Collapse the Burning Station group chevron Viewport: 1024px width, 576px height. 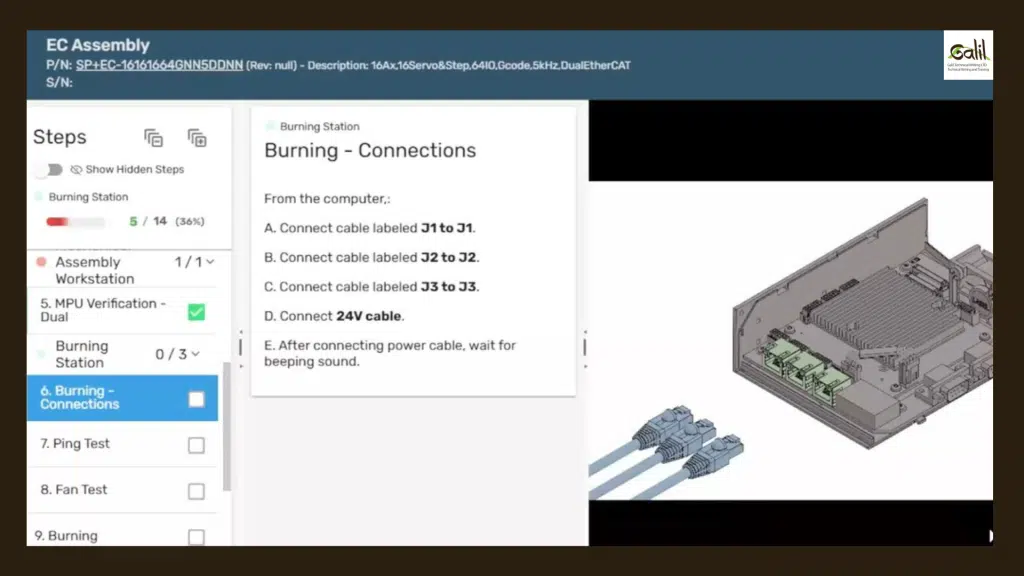pyautogui.click(x=195, y=354)
